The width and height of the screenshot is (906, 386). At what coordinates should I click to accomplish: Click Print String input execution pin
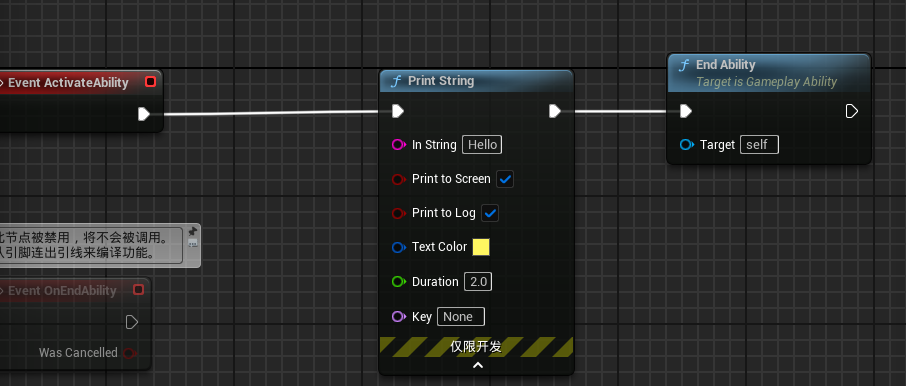(x=398, y=111)
